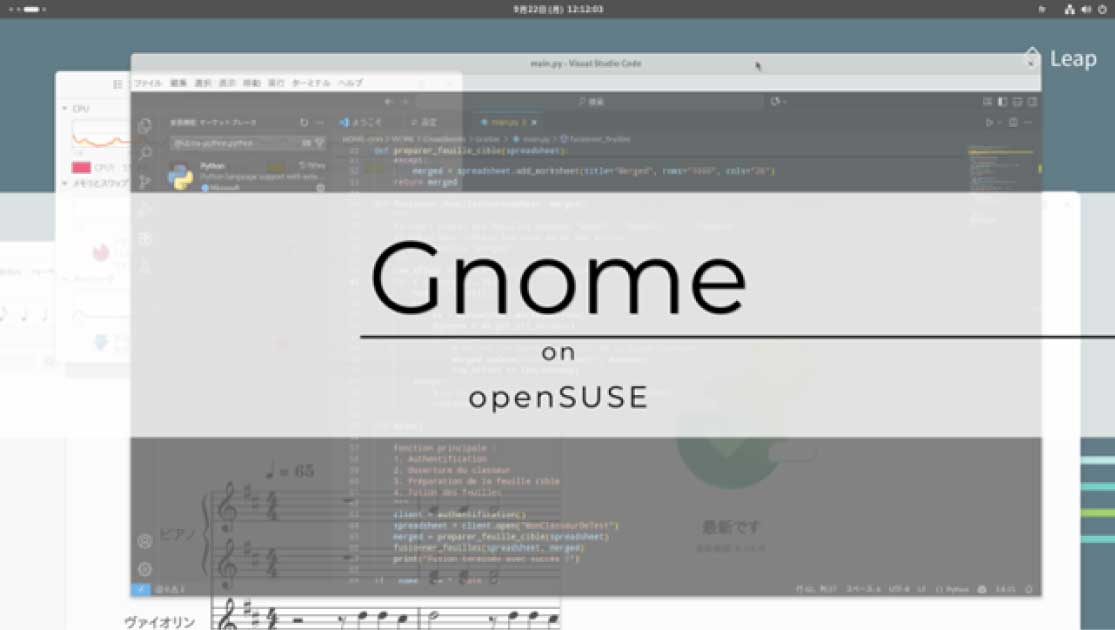Click the refresh icon in extensions header

304,122
